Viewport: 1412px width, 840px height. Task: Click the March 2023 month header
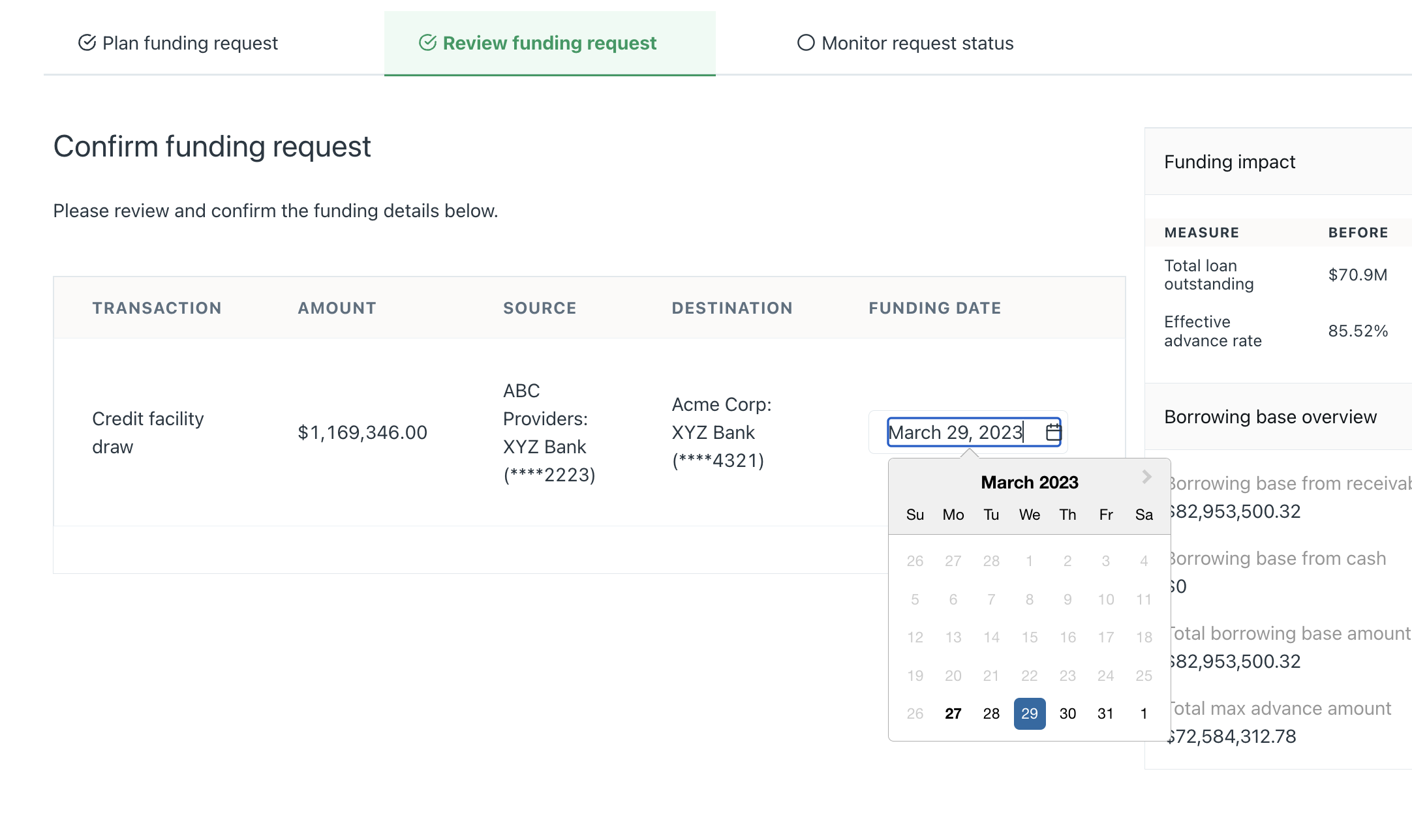pos(1029,483)
